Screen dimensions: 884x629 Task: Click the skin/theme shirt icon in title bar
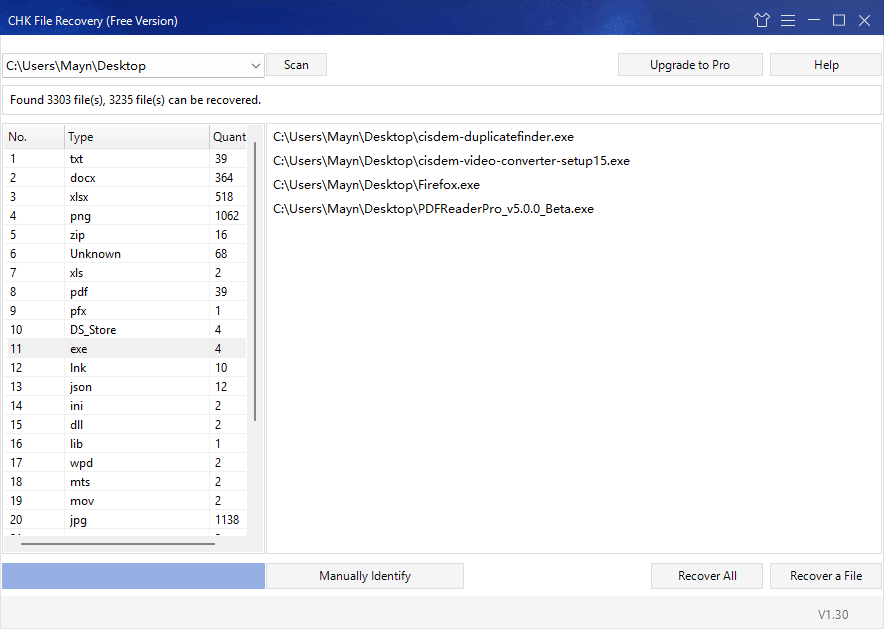761,19
